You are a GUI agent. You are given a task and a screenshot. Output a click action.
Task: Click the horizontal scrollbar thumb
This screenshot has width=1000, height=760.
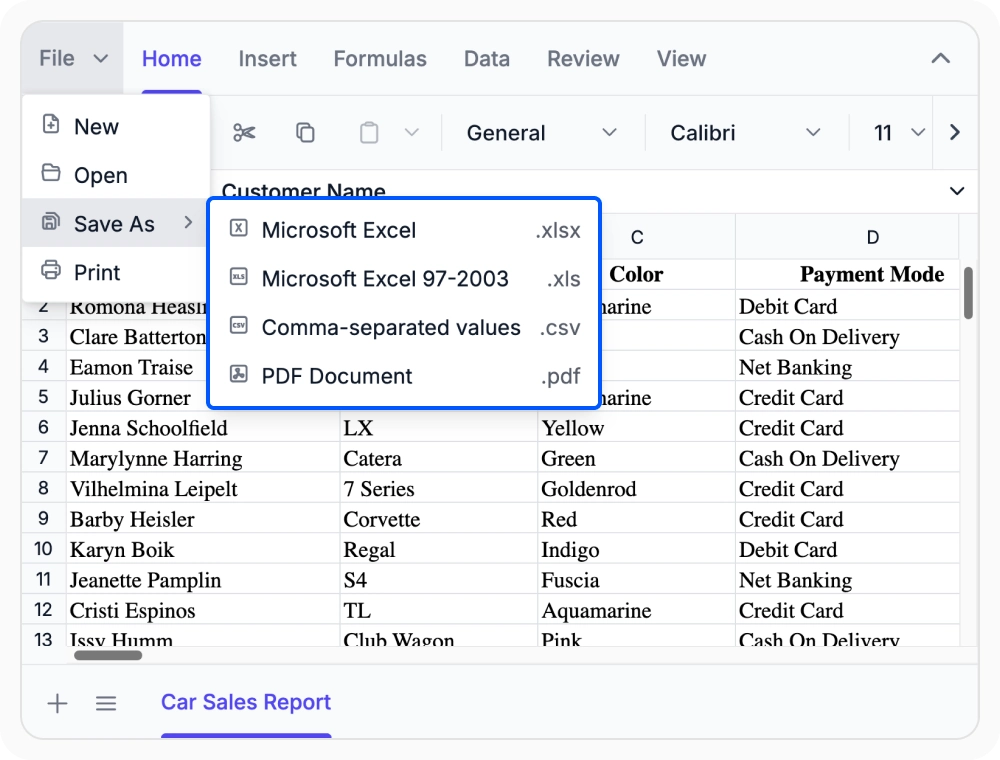click(x=108, y=655)
